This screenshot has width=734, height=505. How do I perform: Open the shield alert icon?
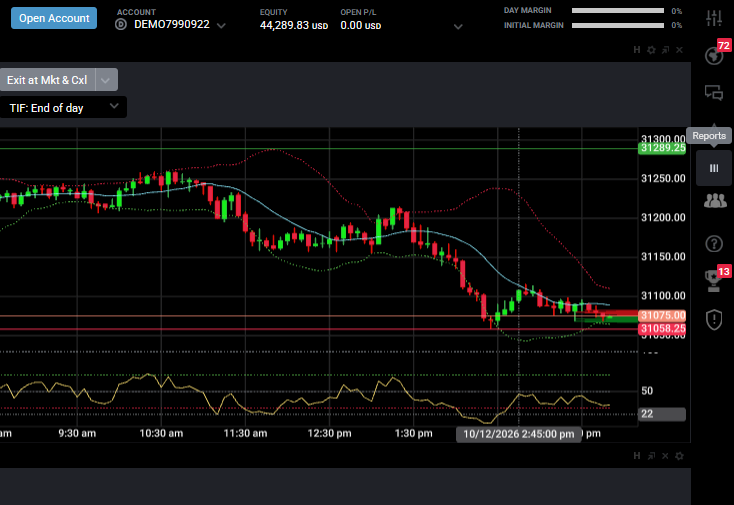tap(714, 320)
